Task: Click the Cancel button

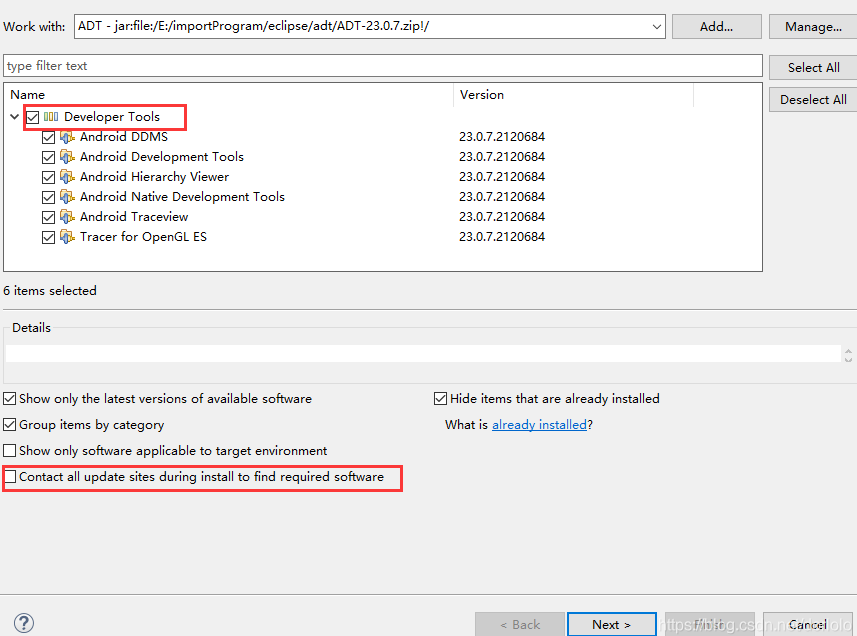Action: click(x=807, y=624)
